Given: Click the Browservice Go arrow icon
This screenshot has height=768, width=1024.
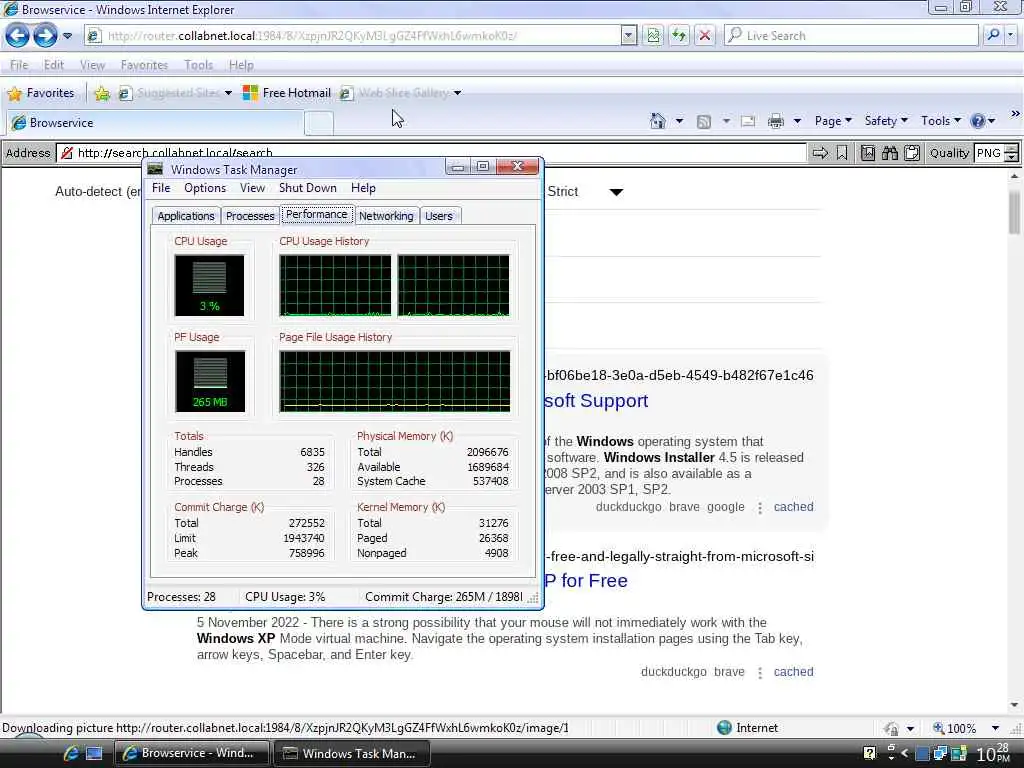Looking at the screenshot, I should 820,153.
